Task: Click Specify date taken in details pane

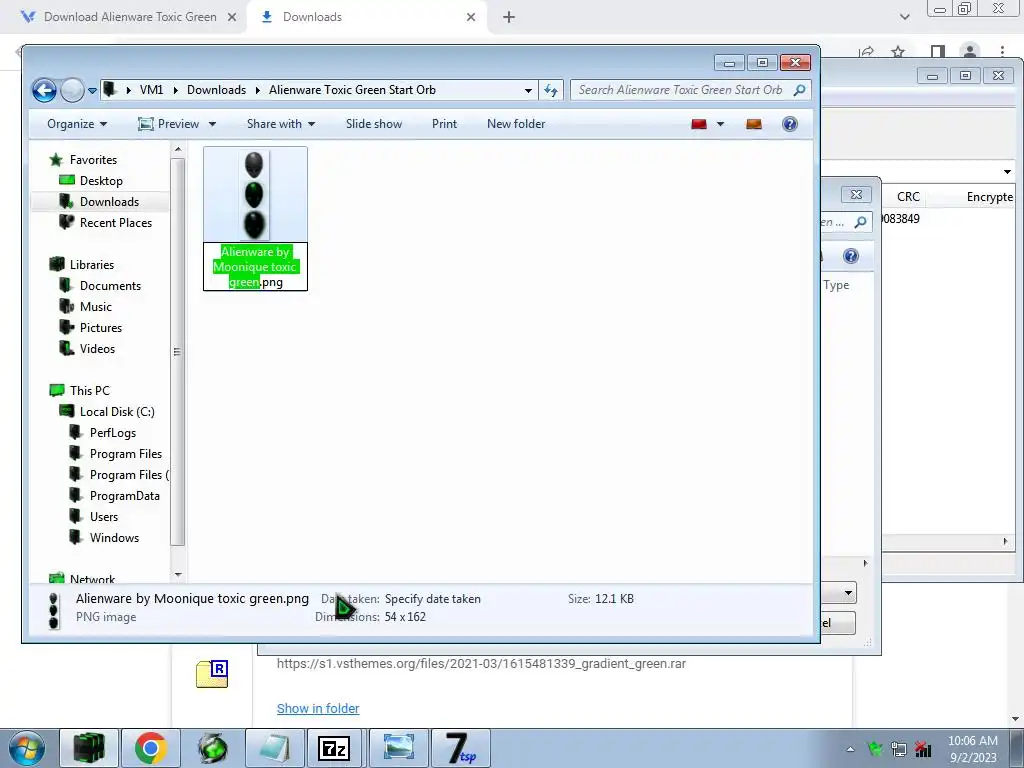Action: 432,599
